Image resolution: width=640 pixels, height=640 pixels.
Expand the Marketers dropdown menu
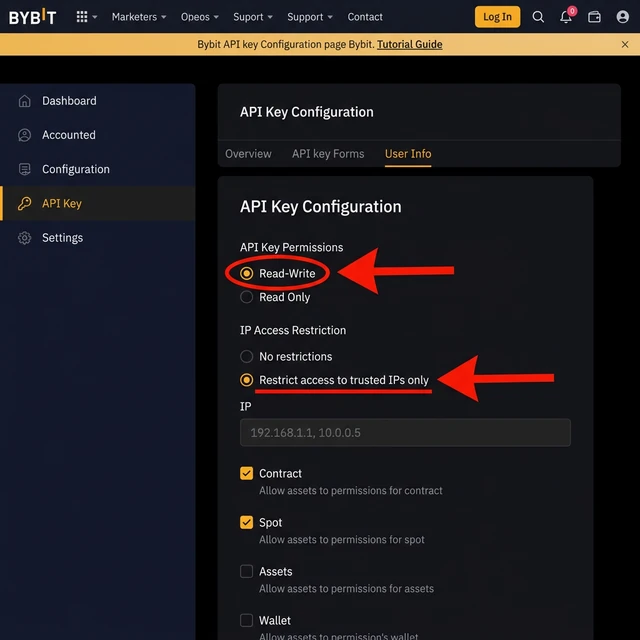139,17
